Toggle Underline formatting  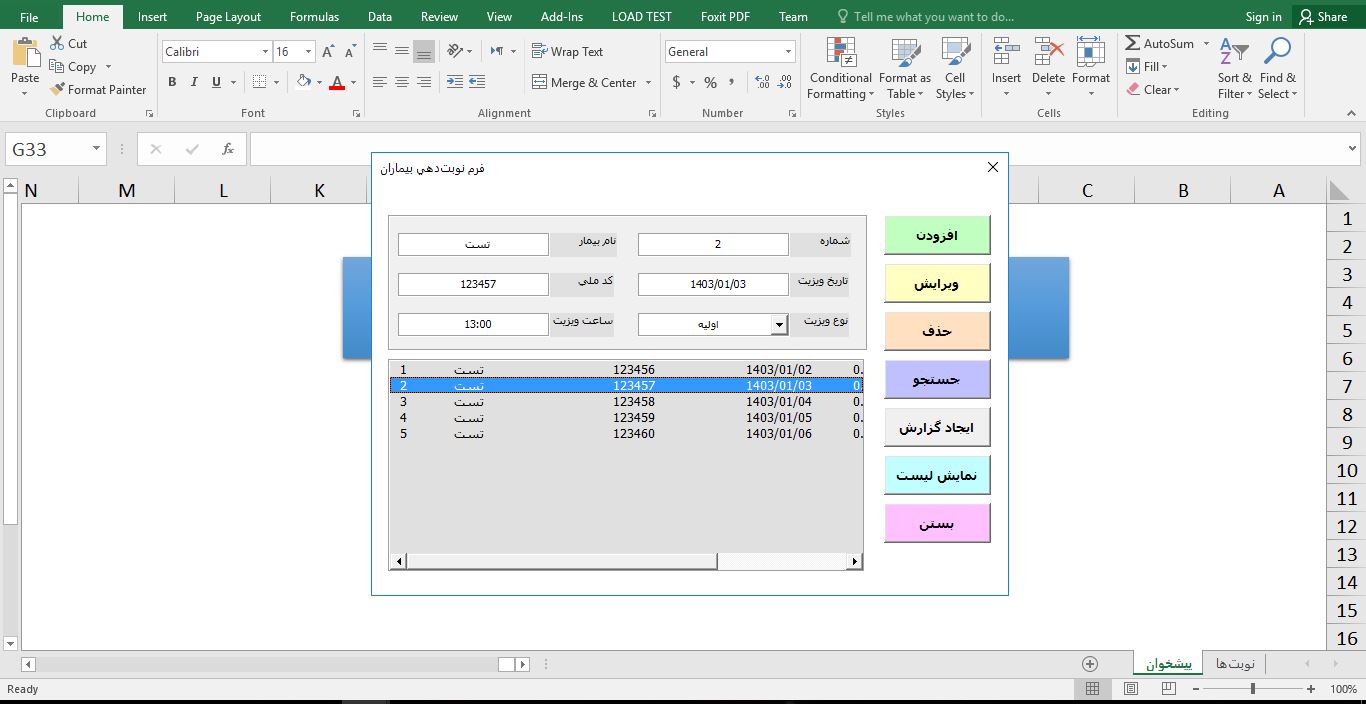pos(216,82)
